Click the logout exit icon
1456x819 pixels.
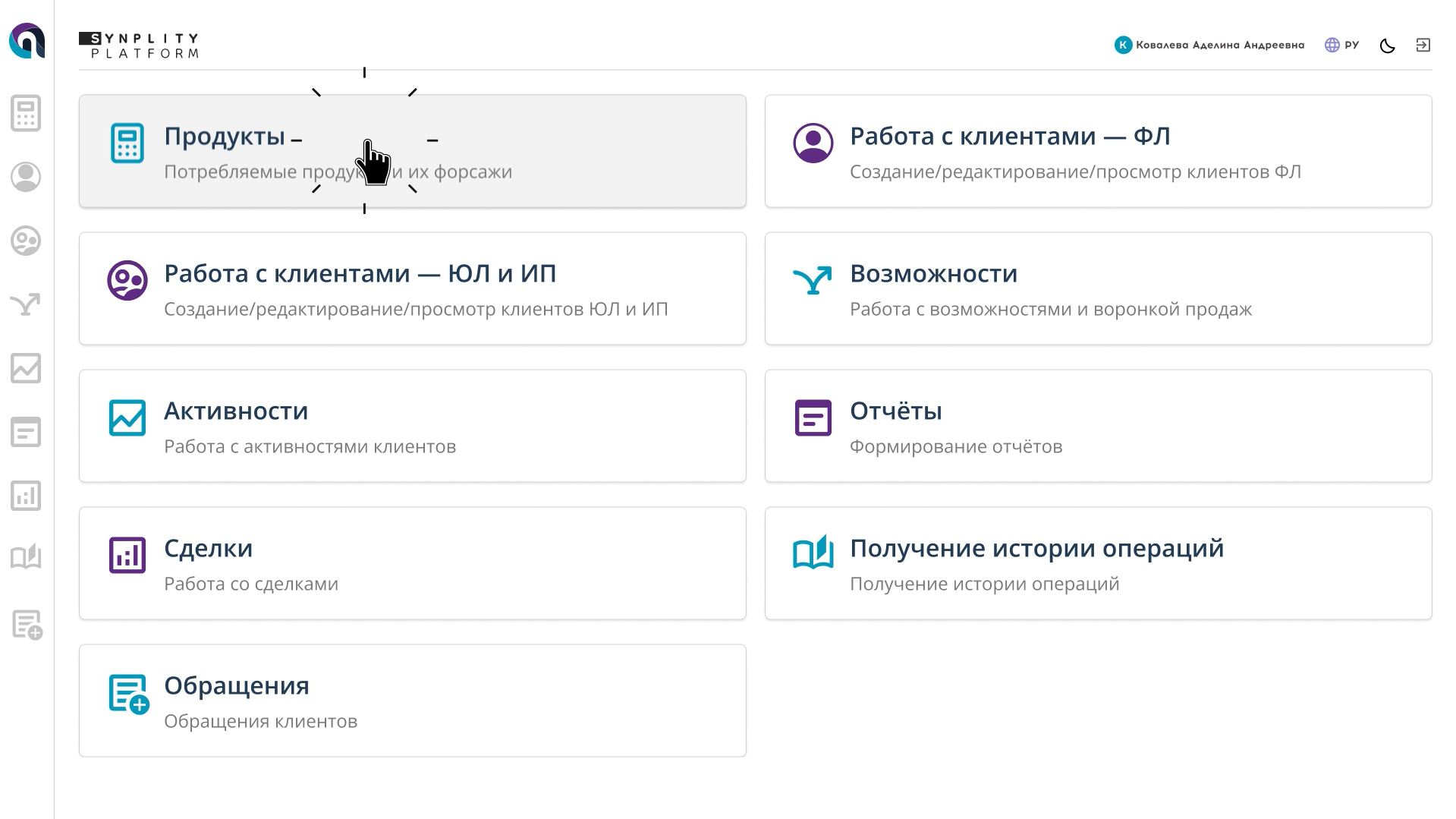1423,46
